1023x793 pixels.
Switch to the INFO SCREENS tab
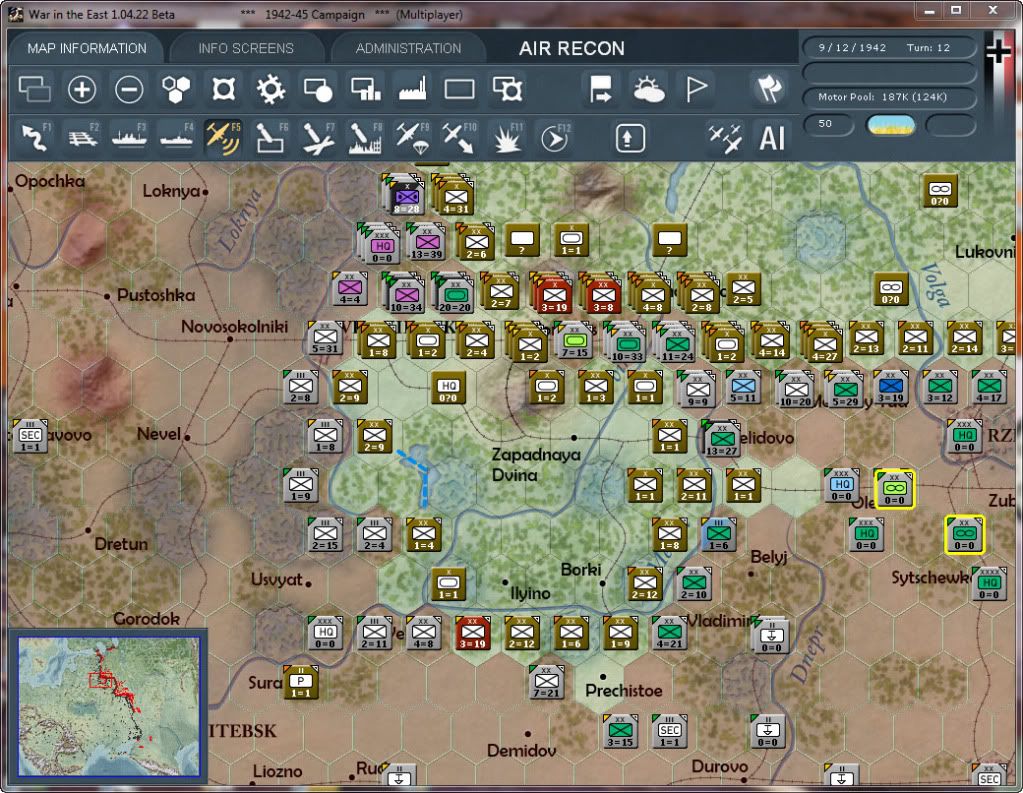tap(246, 48)
